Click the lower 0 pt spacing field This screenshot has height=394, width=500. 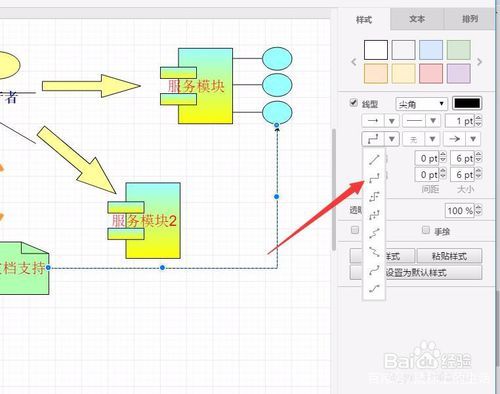427,174
